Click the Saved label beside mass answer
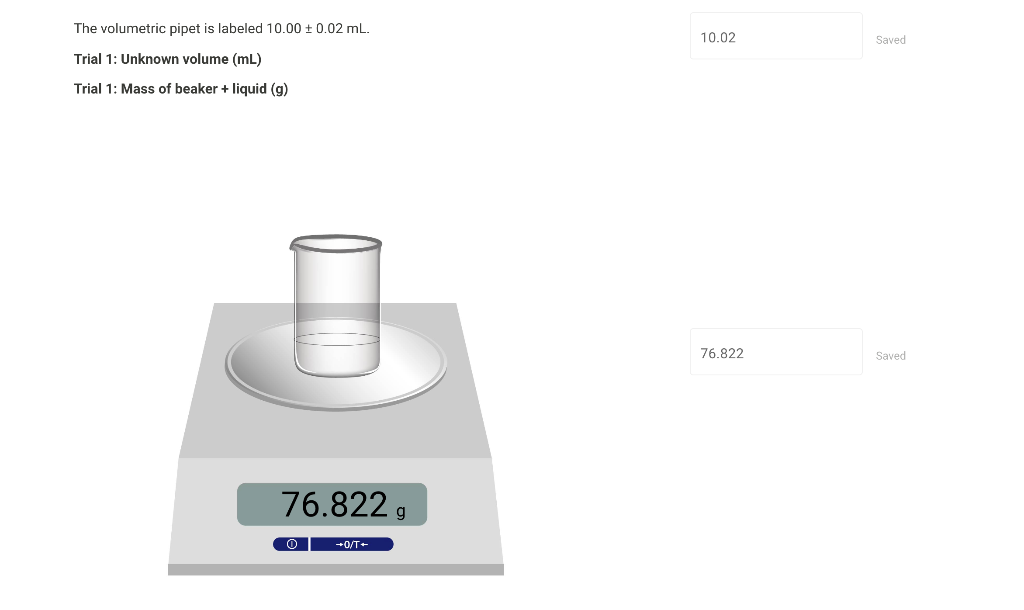The width and height of the screenshot is (1024, 610). (x=890, y=355)
